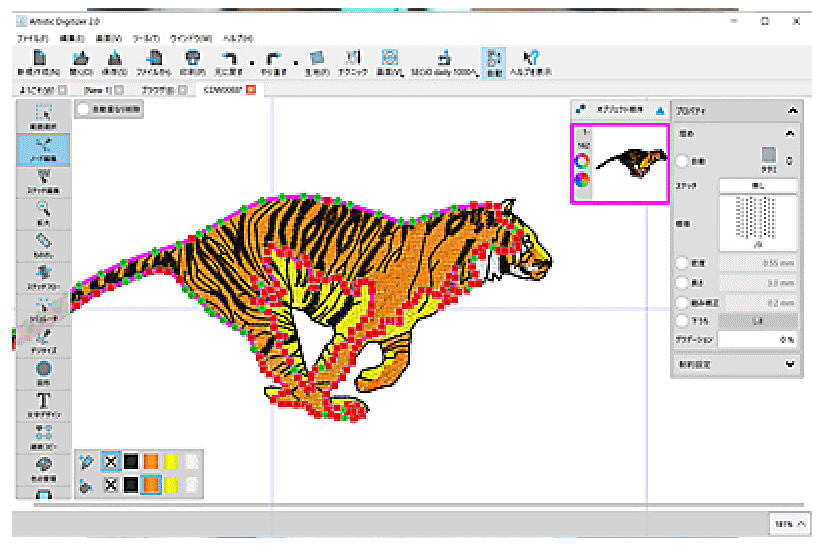Click the stepper next to fill swatch

[x=789, y=161]
